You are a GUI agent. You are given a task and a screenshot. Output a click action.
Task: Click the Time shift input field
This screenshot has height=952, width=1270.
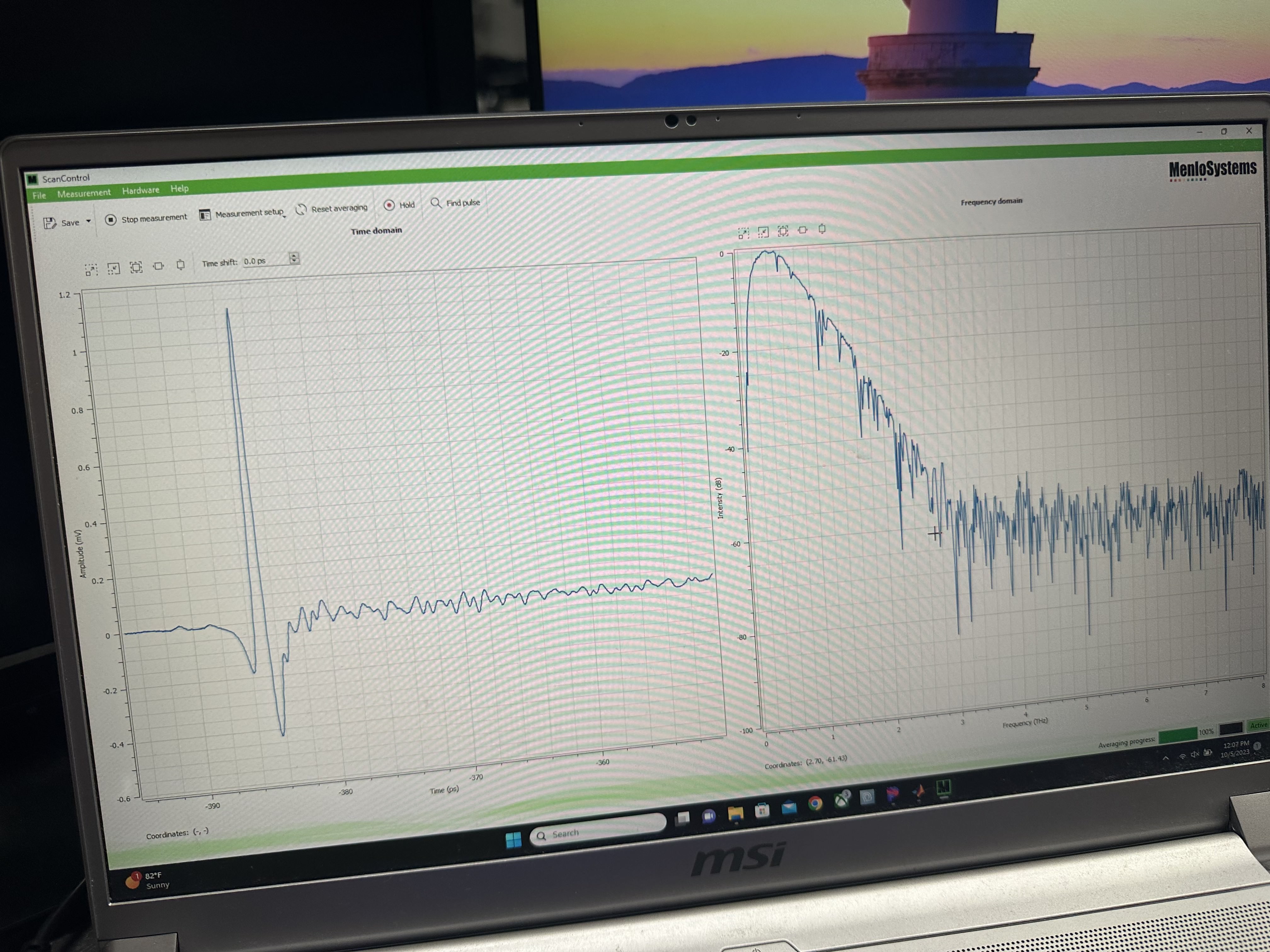[x=265, y=261]
